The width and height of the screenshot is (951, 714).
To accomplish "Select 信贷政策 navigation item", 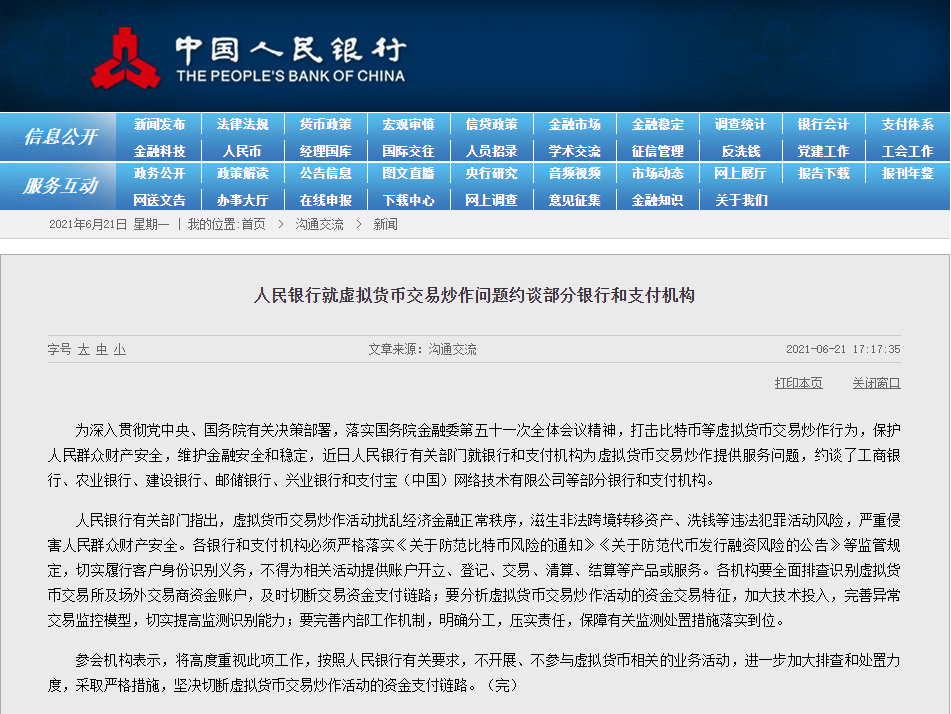I will tap(491, 124).
